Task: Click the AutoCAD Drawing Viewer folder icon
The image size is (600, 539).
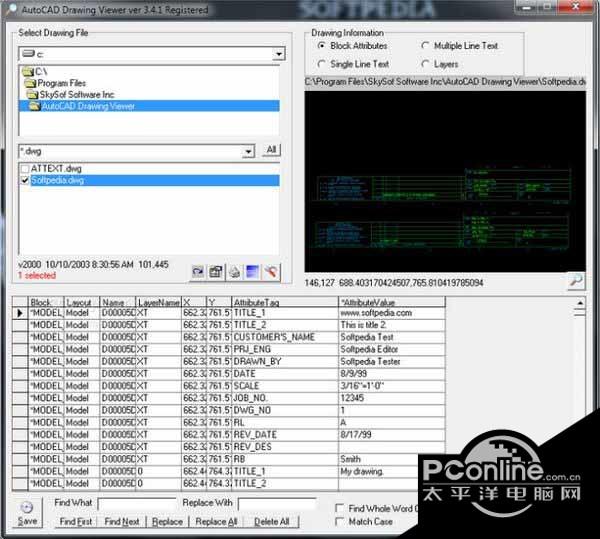Action: (34, 106)
